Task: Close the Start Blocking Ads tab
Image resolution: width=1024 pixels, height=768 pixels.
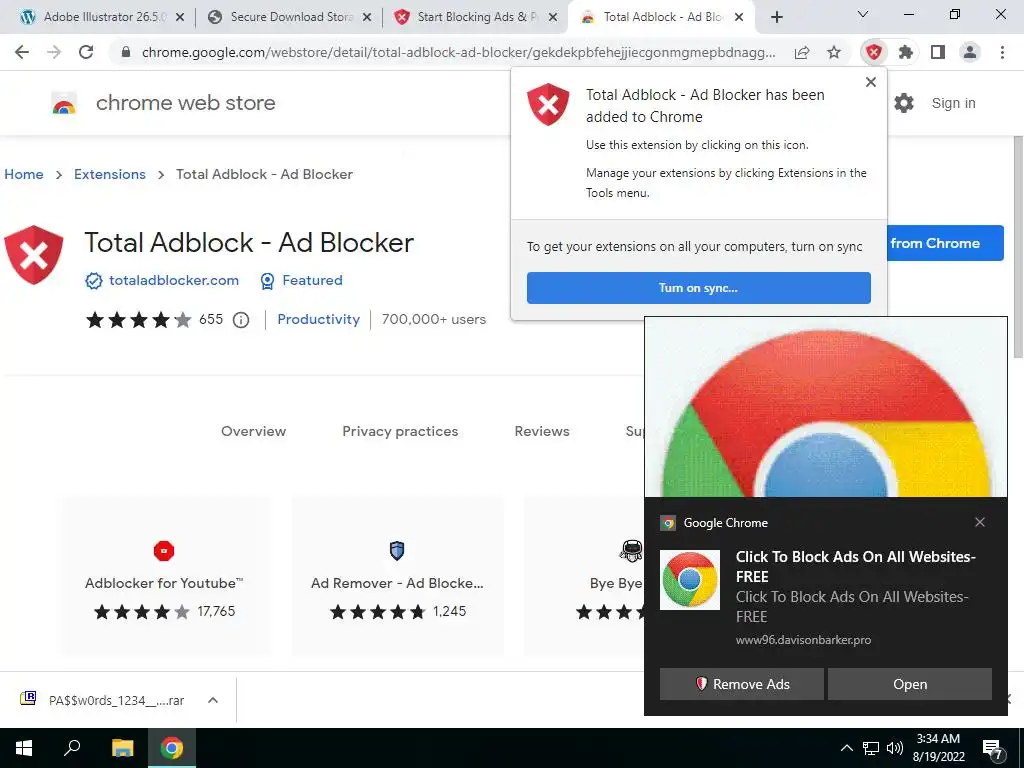Action: pos(553,17)
